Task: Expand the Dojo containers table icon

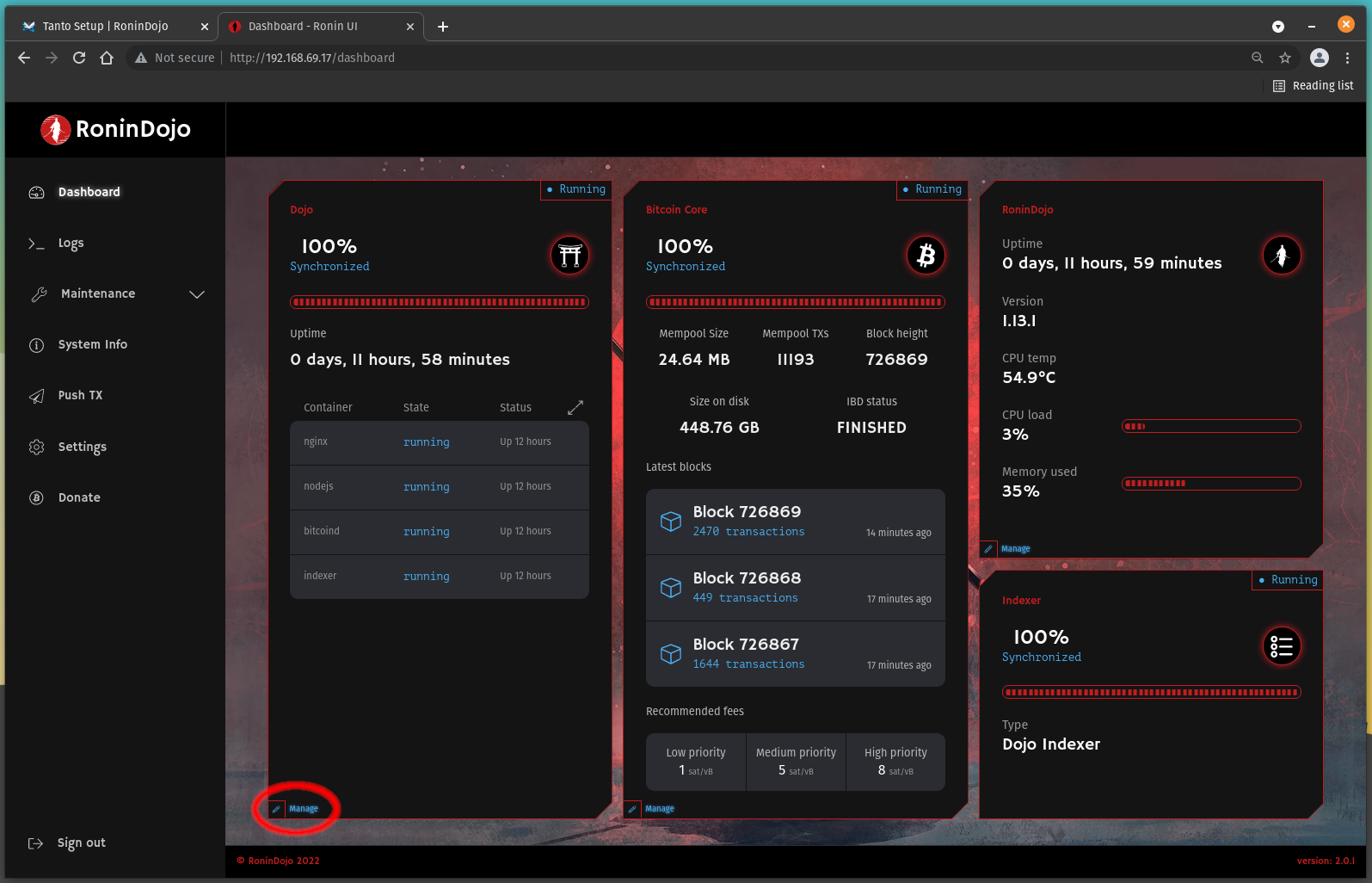Action: coord(575,407)
